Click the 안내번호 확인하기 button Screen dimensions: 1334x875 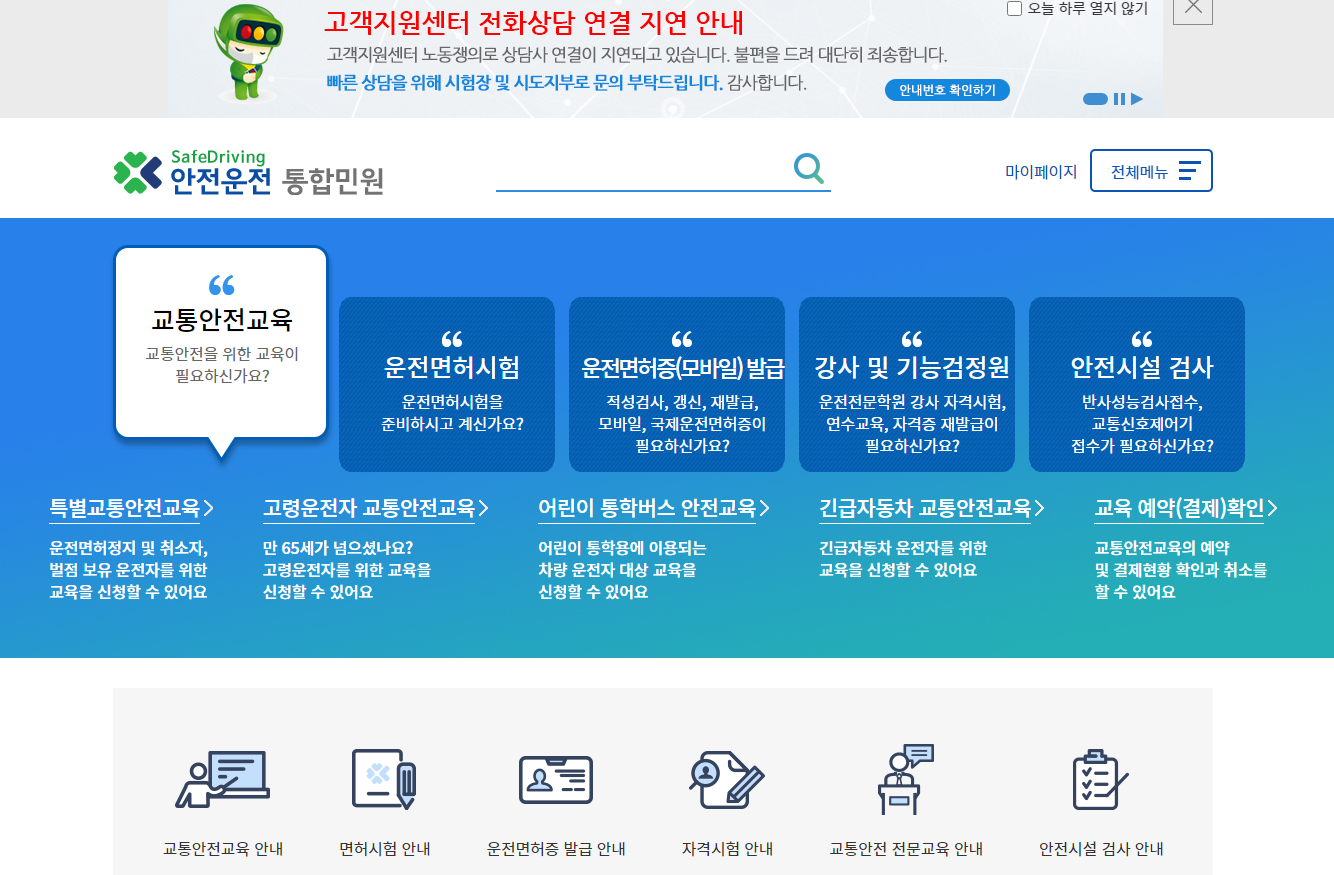[946, 89]
